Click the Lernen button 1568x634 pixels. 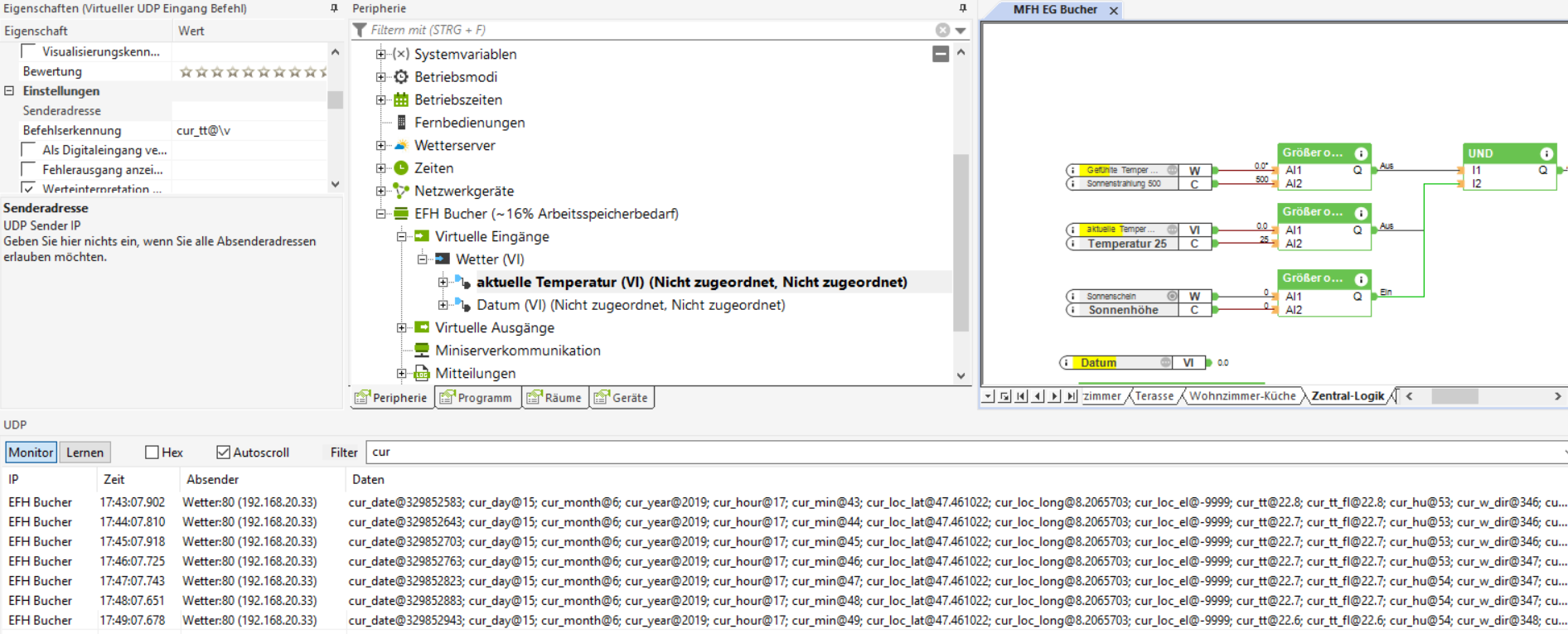coord(85,453)
